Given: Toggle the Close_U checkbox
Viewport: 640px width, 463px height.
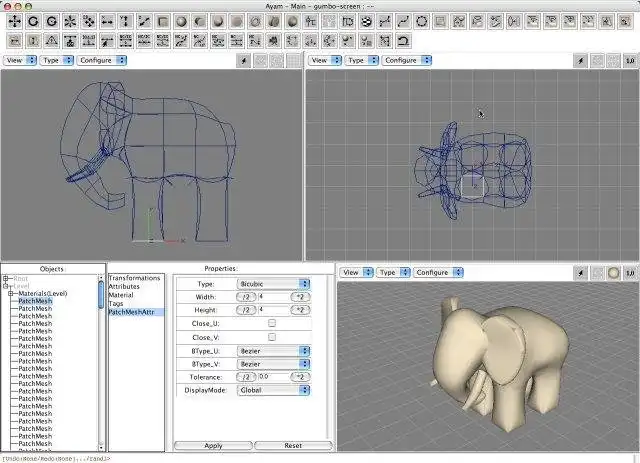Looking at the screenshot, I should click(272, 323).
